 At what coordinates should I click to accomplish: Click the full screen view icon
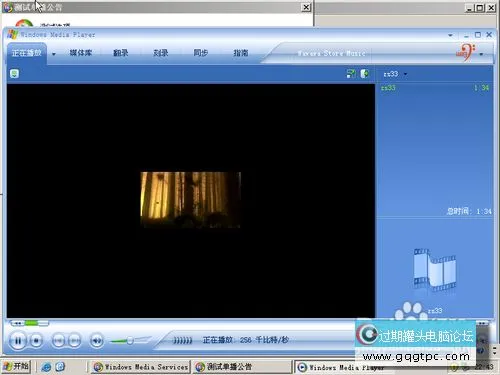coord(351,73)
